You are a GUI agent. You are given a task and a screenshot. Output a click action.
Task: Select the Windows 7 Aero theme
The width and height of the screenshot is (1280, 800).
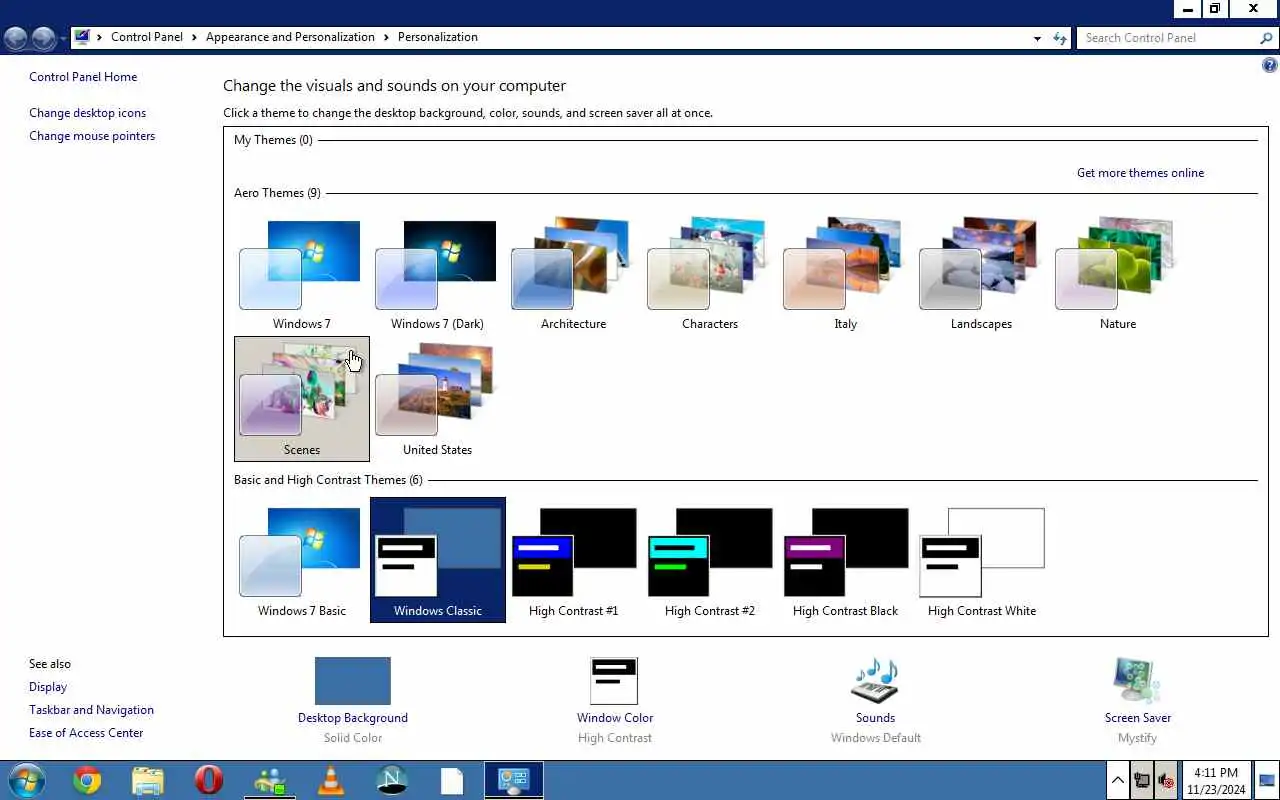pos(301,273)
